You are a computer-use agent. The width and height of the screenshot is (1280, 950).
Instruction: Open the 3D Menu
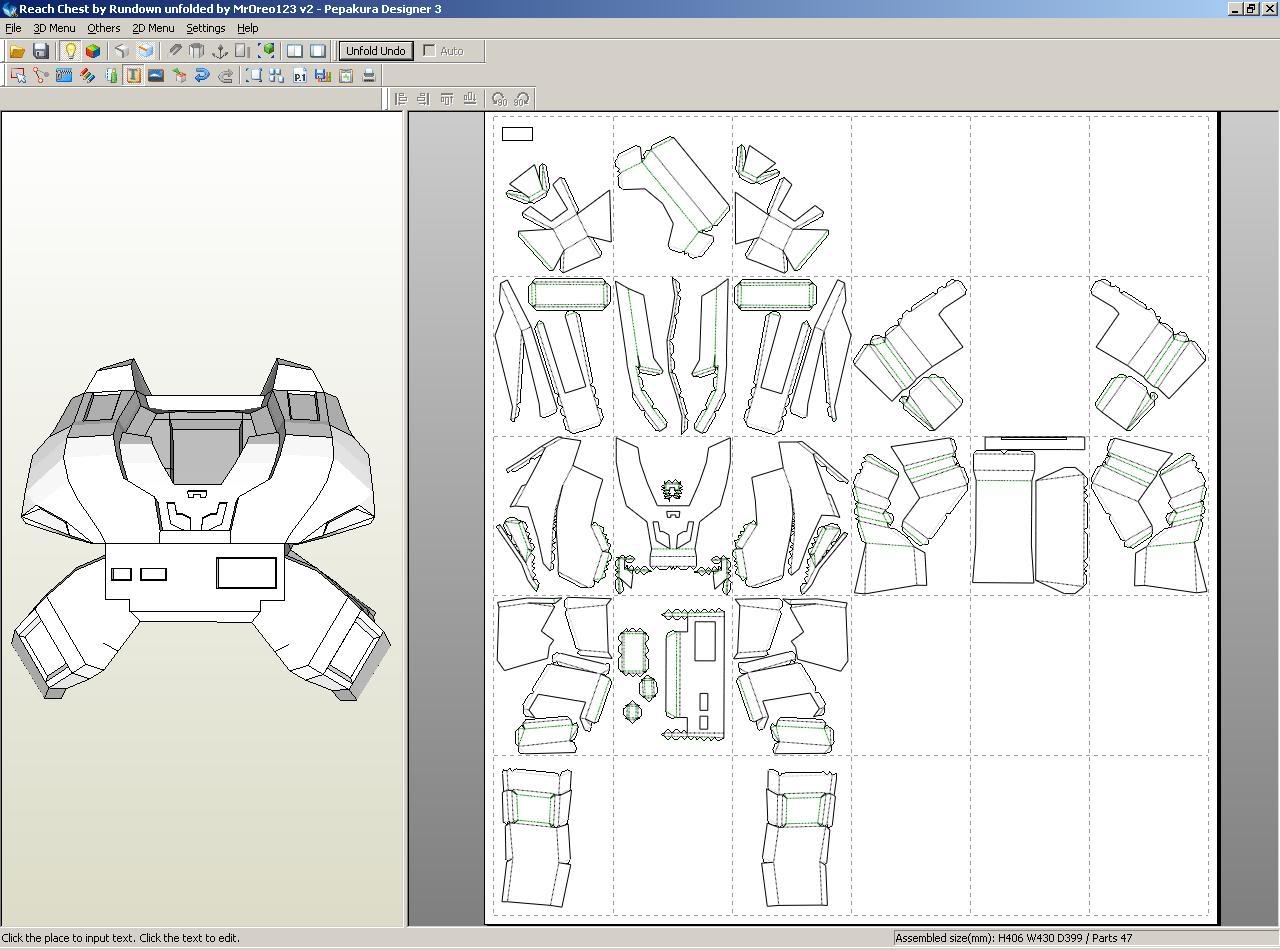(x=54, y=28)
